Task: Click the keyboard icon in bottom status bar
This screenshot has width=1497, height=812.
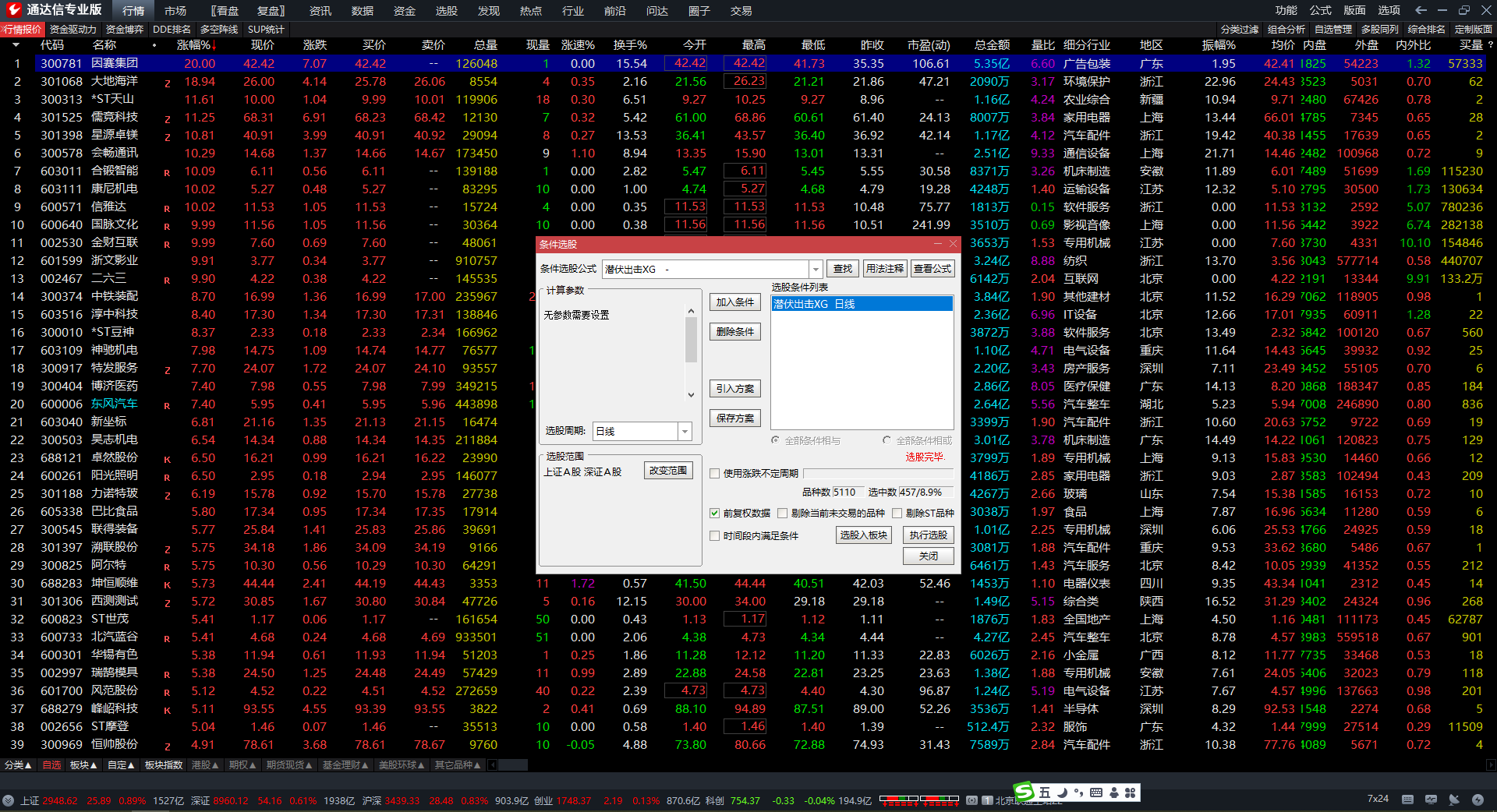Action: coord(1407,800)
